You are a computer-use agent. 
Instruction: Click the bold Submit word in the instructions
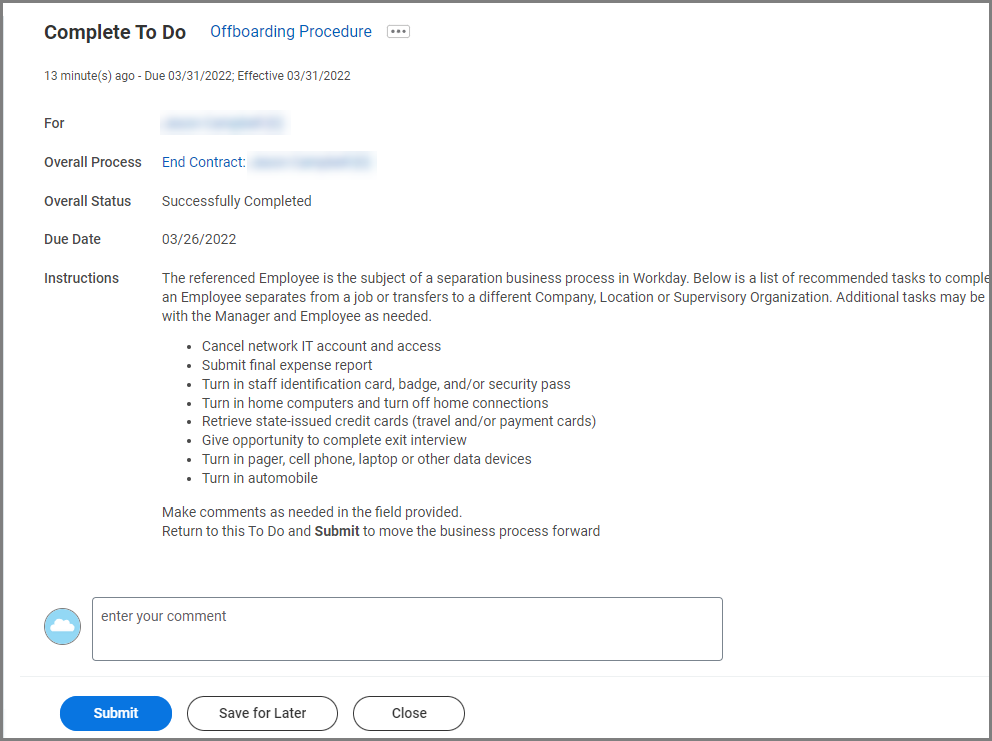pos(337,531)
